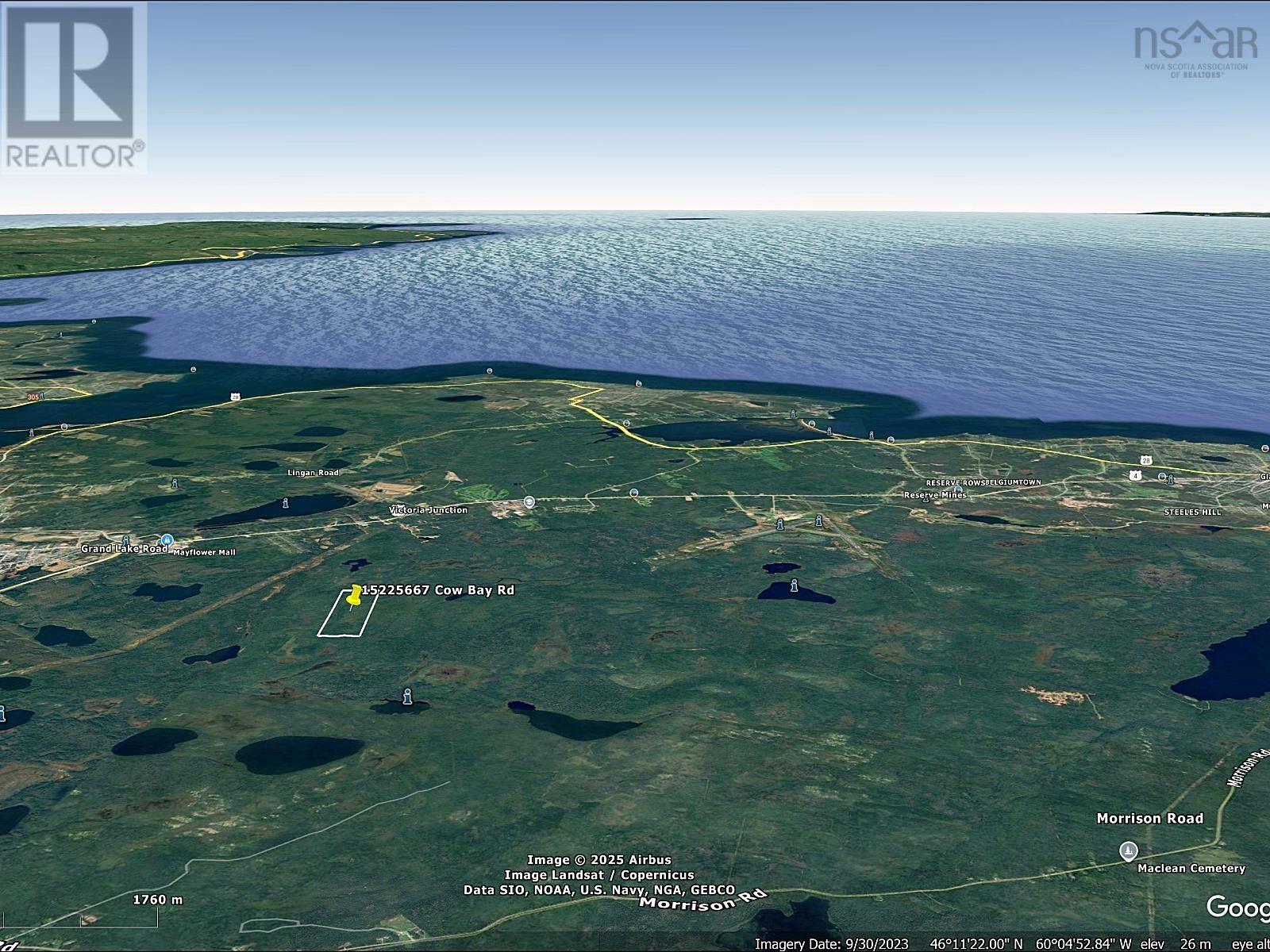The width and height of the screenshot is (1270, 952).
Task: Select the yellow pushpin for 15225667 Cow Bay Rd
Action: [354, 597]
